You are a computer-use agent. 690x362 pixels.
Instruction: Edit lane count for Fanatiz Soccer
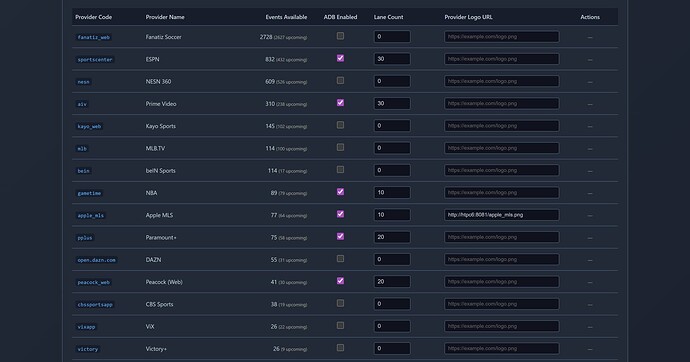click(x=392, y=37)
